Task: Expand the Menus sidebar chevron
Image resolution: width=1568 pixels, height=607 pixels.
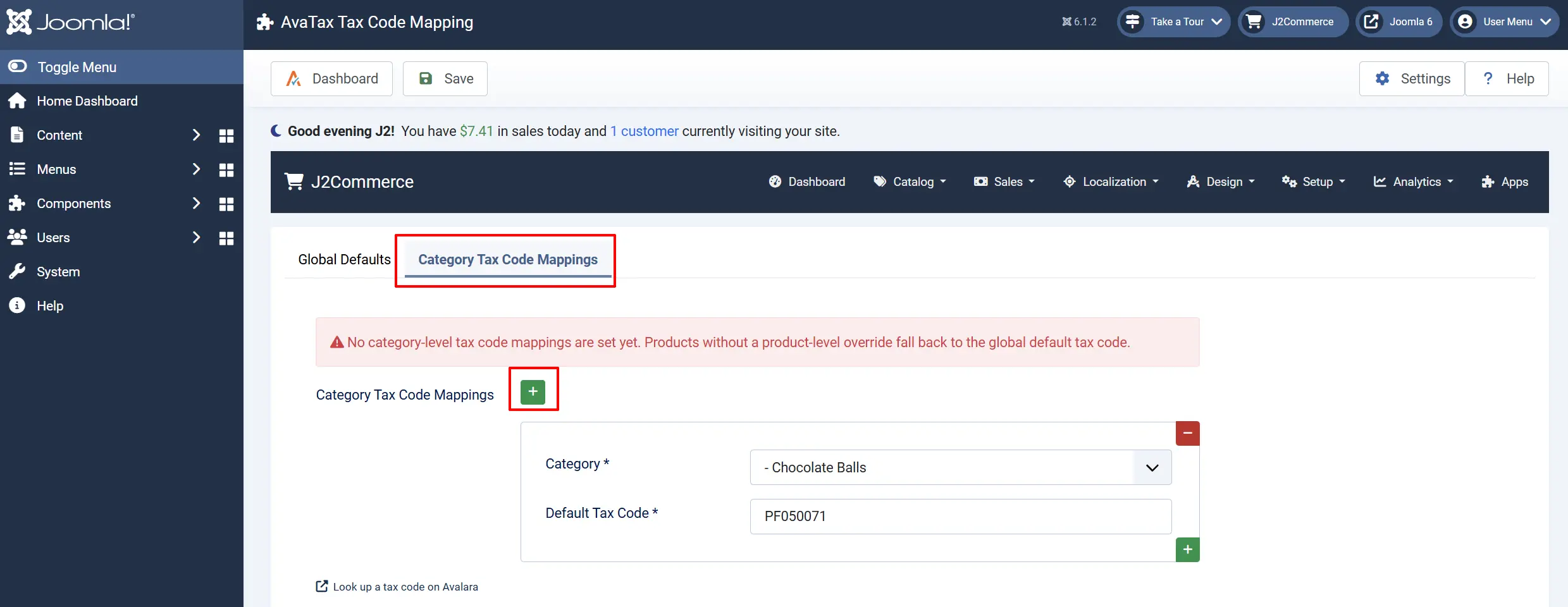Action: [196, 169]
